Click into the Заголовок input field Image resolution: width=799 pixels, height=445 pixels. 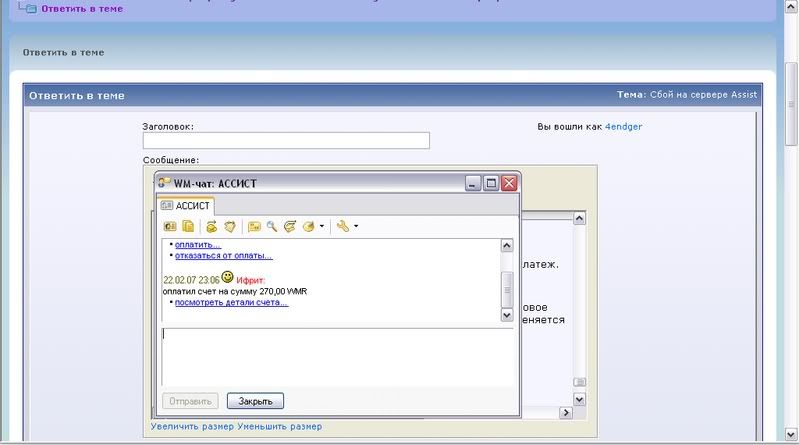pyautogui.click(x=286, y=141)
